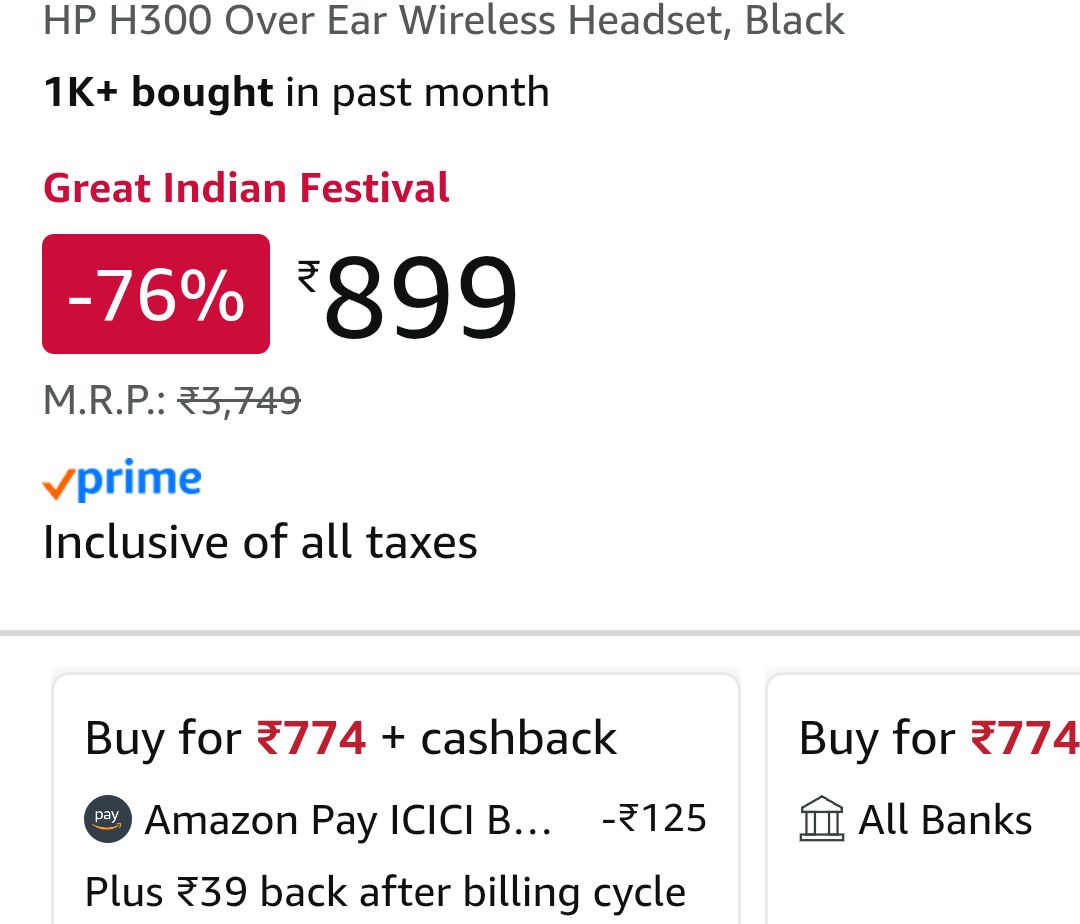Tap the -76% discount badge
This screenshot has height=924, width=1080.
coord(156,294)
